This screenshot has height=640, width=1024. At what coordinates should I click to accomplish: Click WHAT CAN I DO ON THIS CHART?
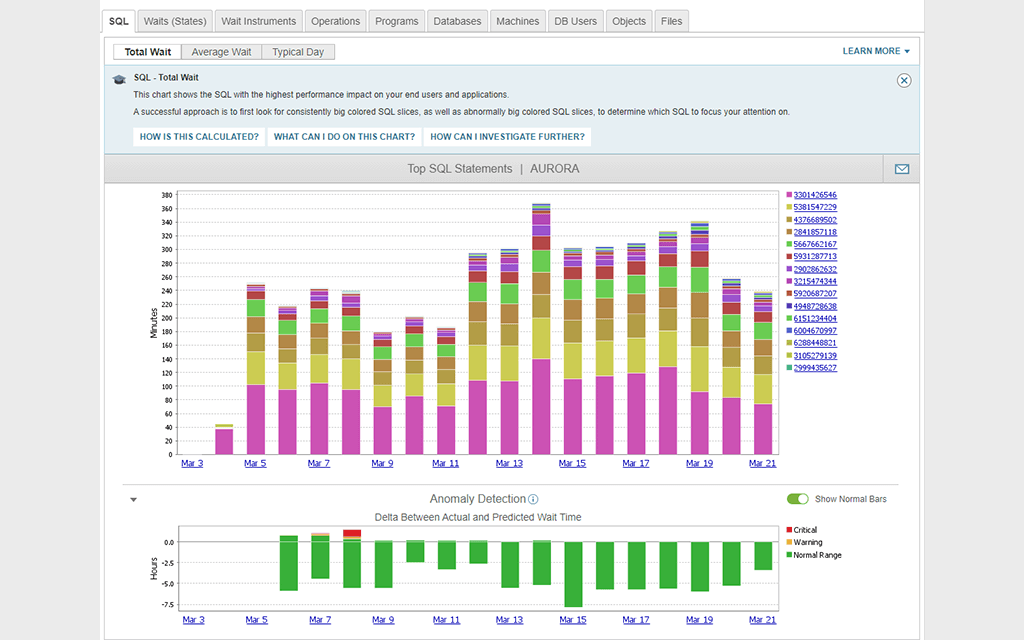click(x=344, y=137)
